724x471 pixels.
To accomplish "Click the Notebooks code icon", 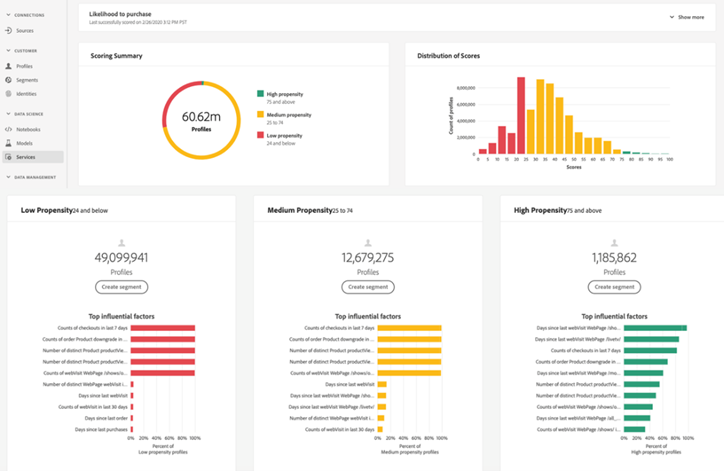I will [x=8, y=129].
